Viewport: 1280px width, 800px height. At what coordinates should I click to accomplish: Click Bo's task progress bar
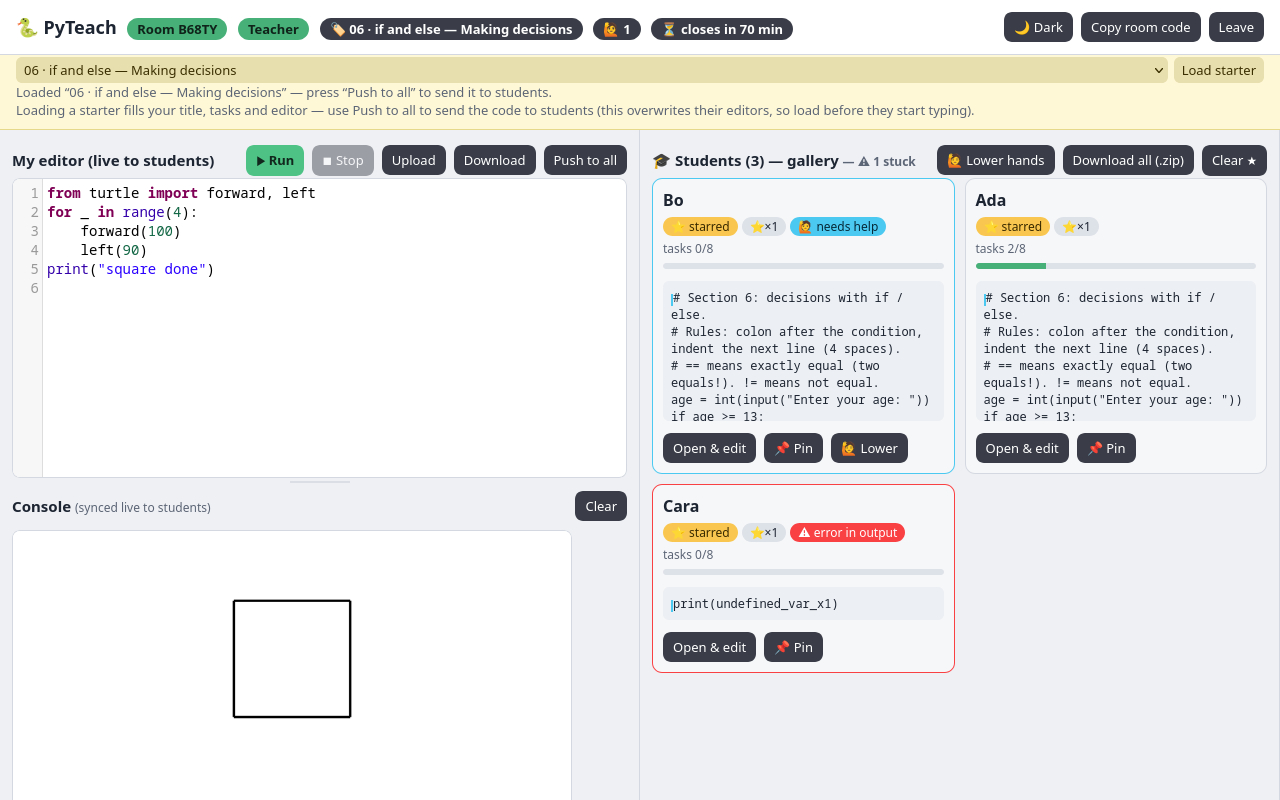click(803, 266)
